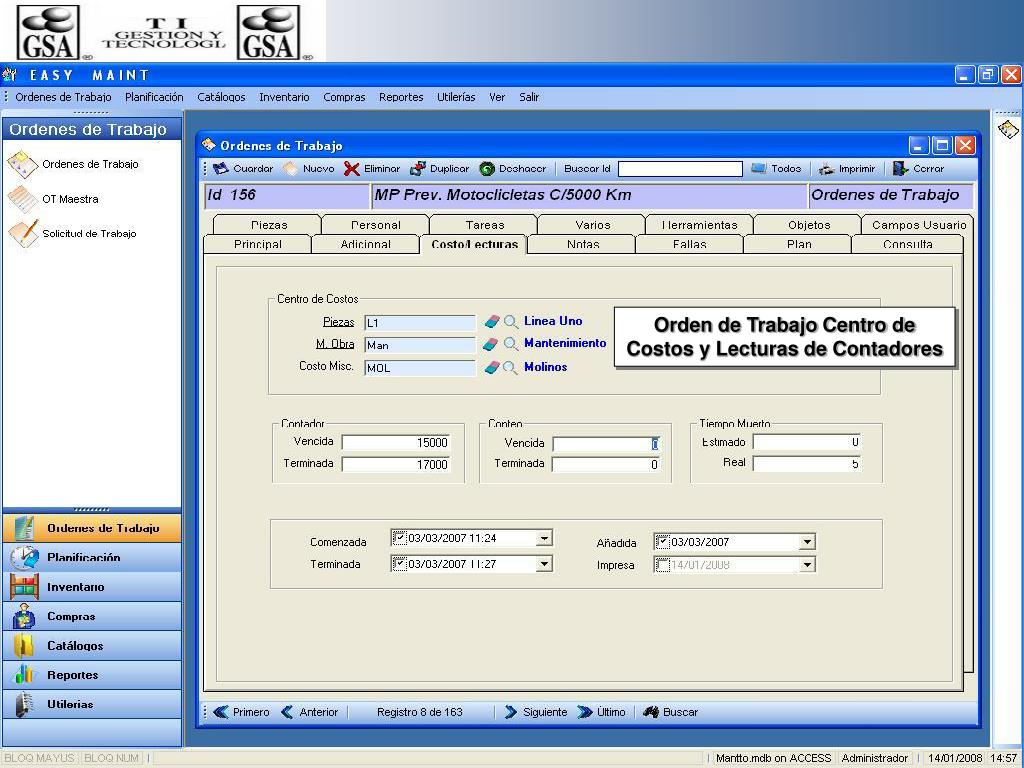Viewport: 1024px width, 768px height.
Task: Toggle the Comenzada date checkbox
Action: (399, 537)
